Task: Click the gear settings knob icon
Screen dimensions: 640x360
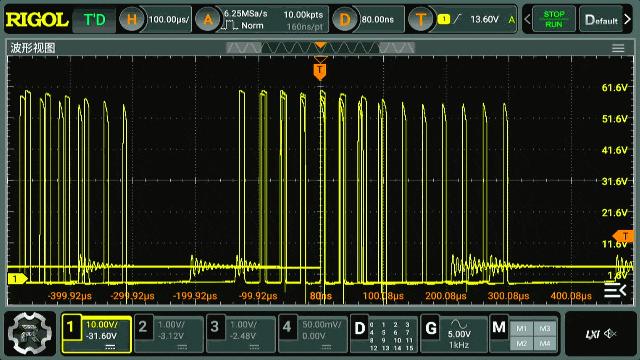Action: pyautogui.click(x=30, y=333)
